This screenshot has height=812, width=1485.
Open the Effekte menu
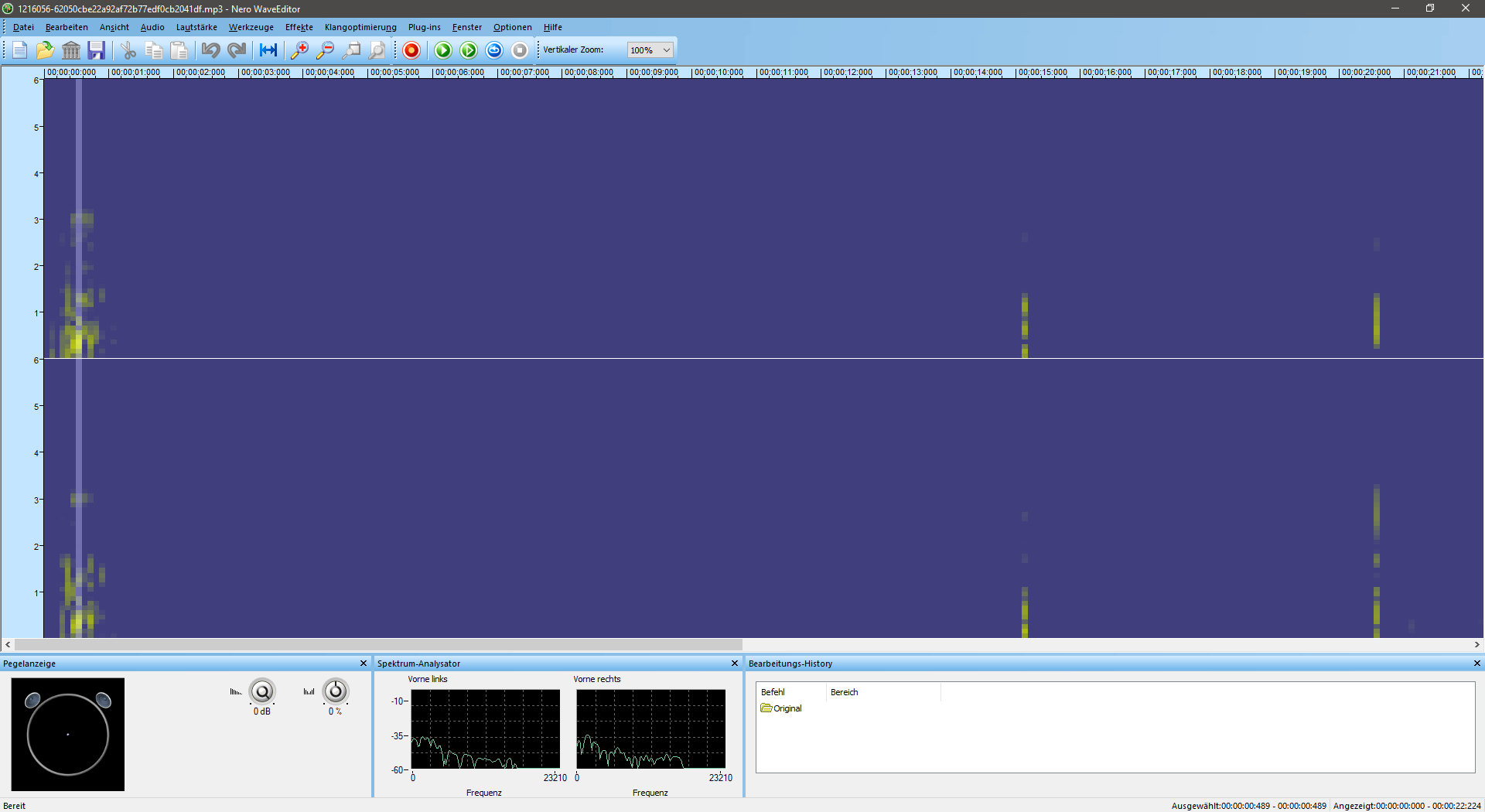point(299,27)
